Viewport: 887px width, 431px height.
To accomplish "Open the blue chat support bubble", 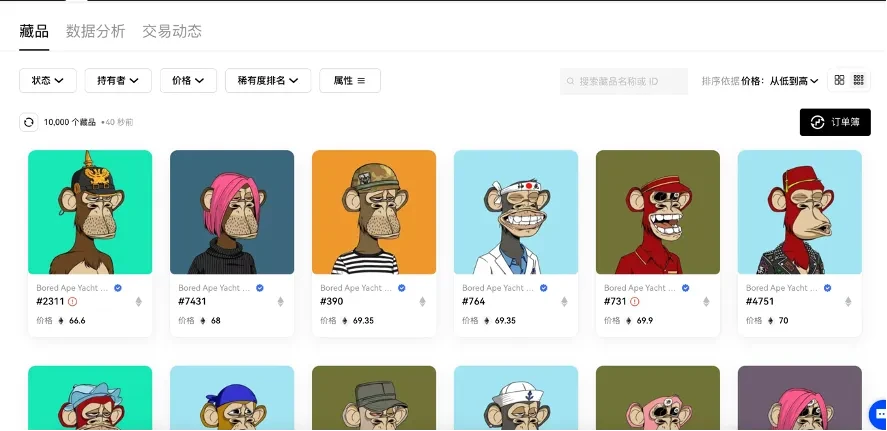I will pyautogui.click(x=879, y=413).
